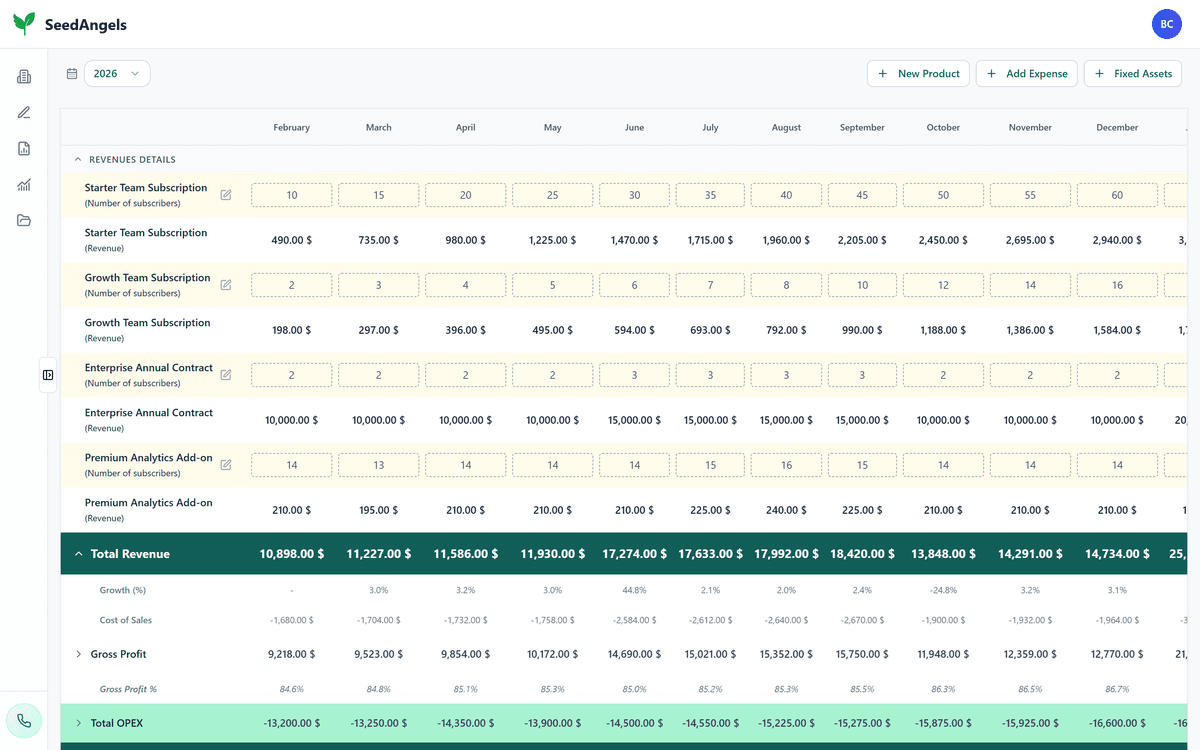The width and height of the screenshot is (1200, 750).
Task: Click the New Product button
Action: [x=918, y=74]
